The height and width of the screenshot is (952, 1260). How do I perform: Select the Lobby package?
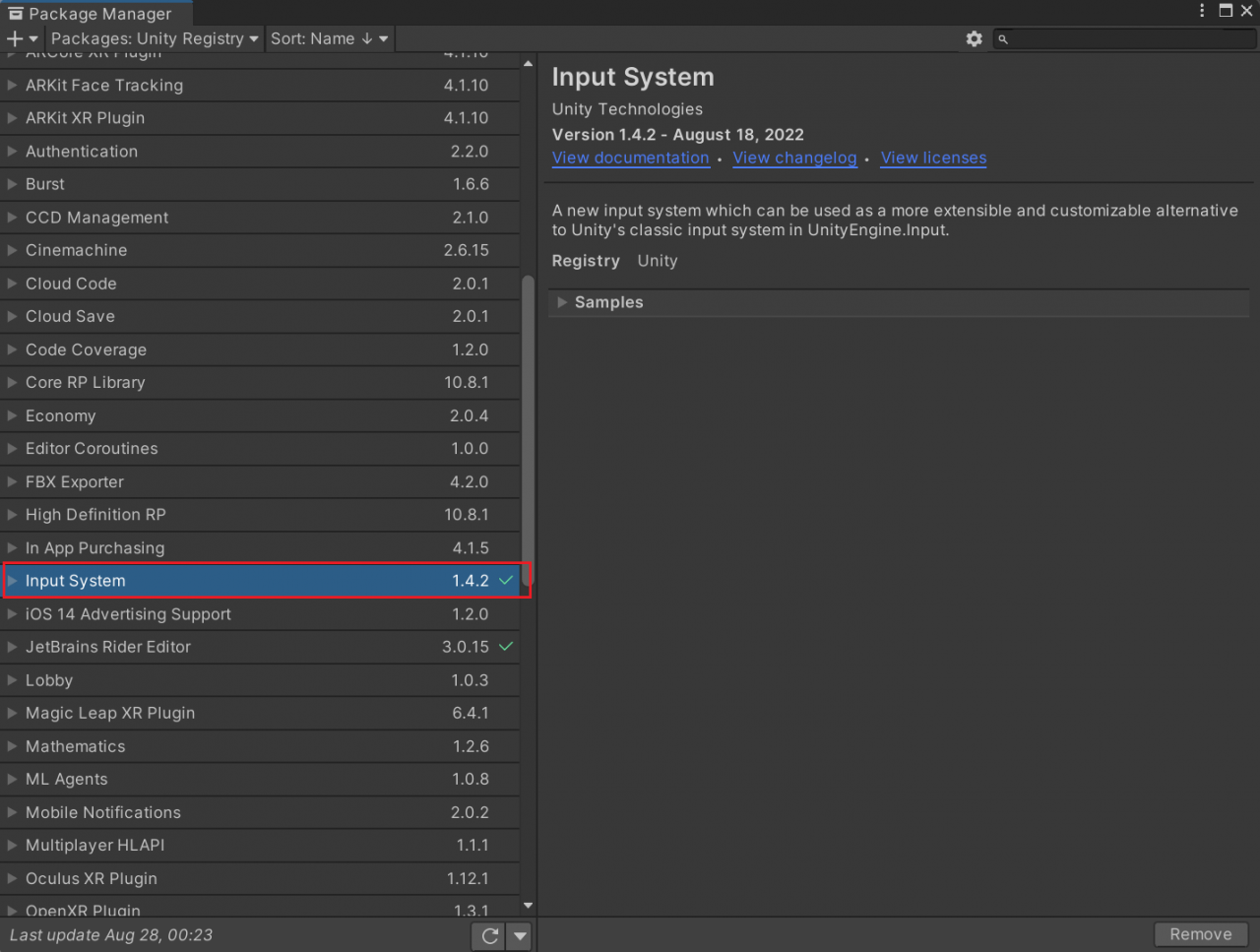pos(260,680)
